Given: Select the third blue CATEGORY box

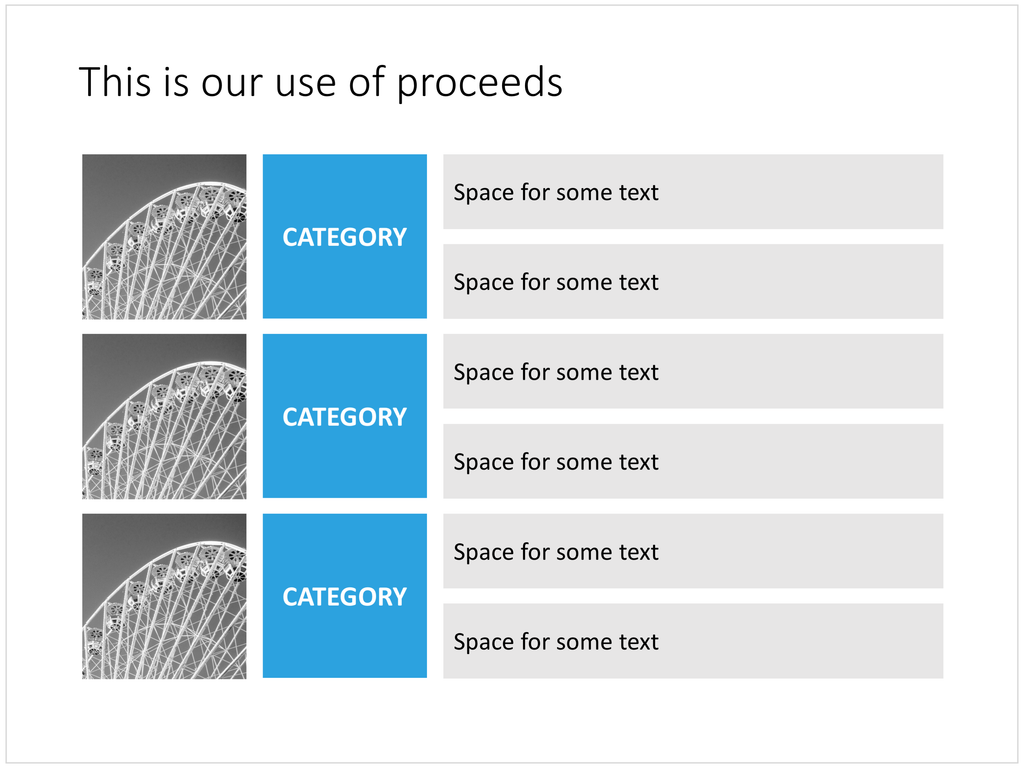Looking at the screenshot, I should coord(345,596).
